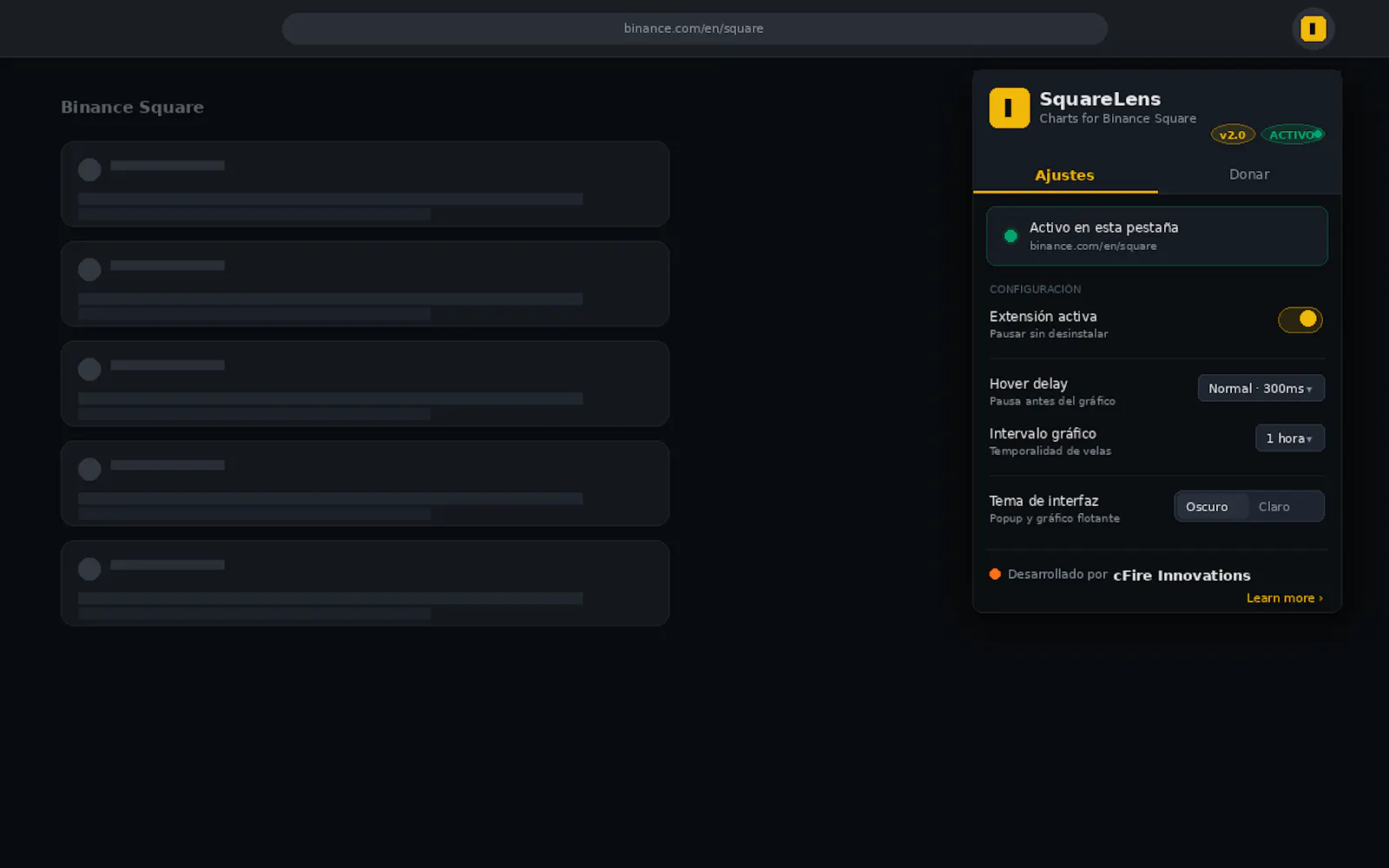Click the Tema de interfaz label
The height and width of the screenshot is (868, 1389).
coord(1043,501)
